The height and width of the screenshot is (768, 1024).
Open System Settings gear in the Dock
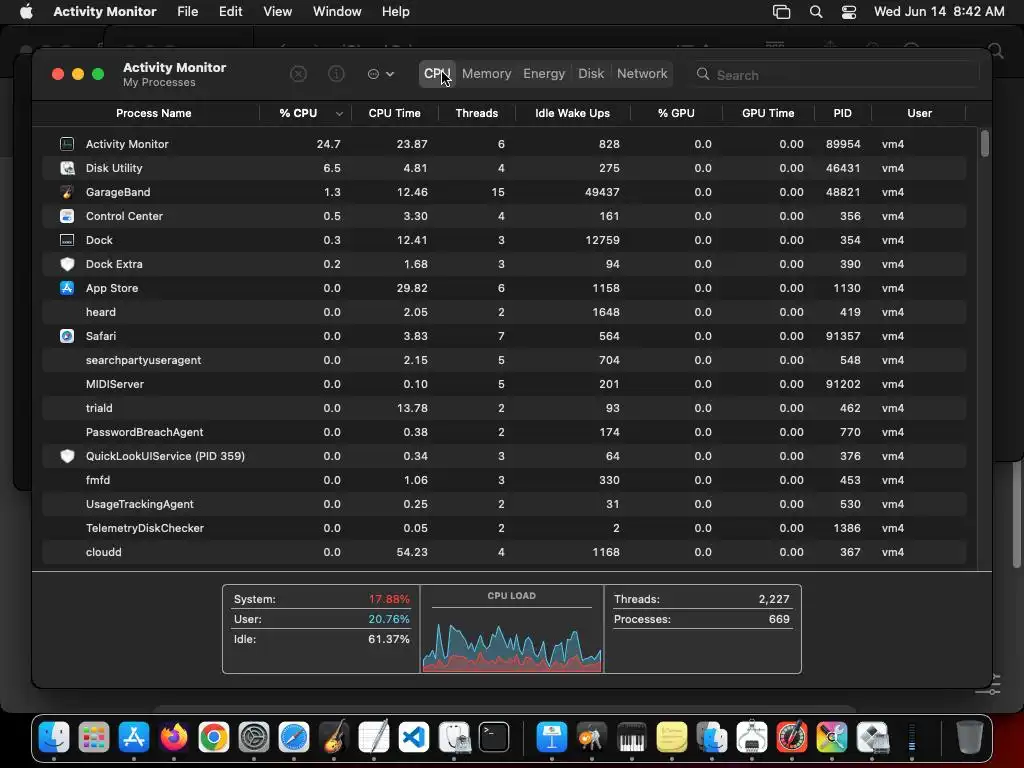pyautogui.click(x=254, y=738)
